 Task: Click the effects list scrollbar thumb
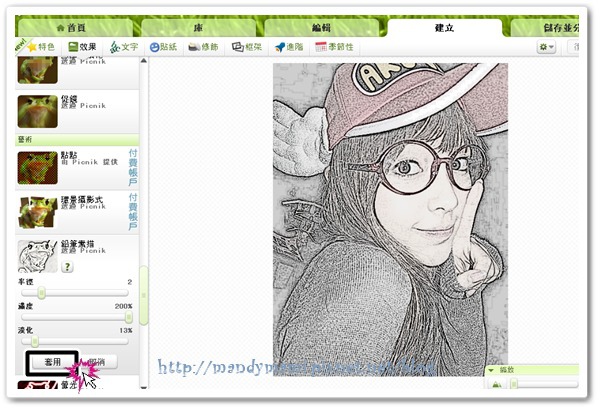pyautogui.click(x=144, y=296)
